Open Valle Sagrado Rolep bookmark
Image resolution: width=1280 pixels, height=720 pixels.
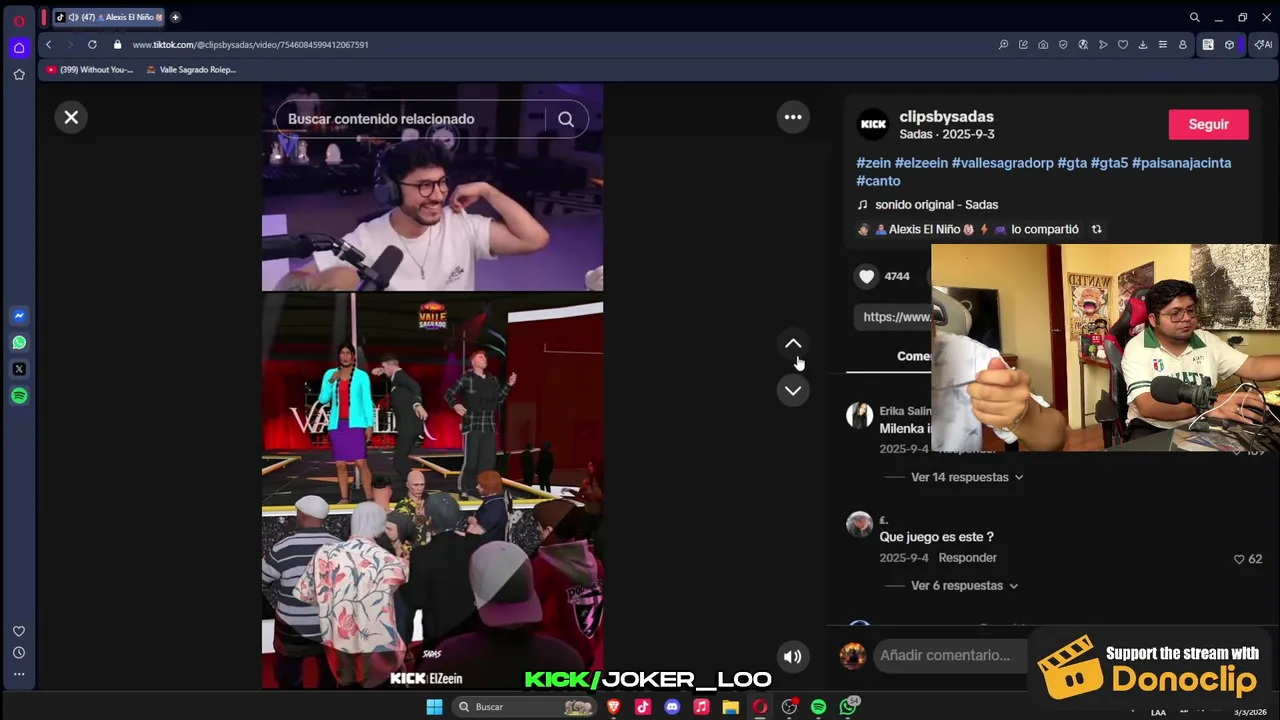tap(191, 70)
